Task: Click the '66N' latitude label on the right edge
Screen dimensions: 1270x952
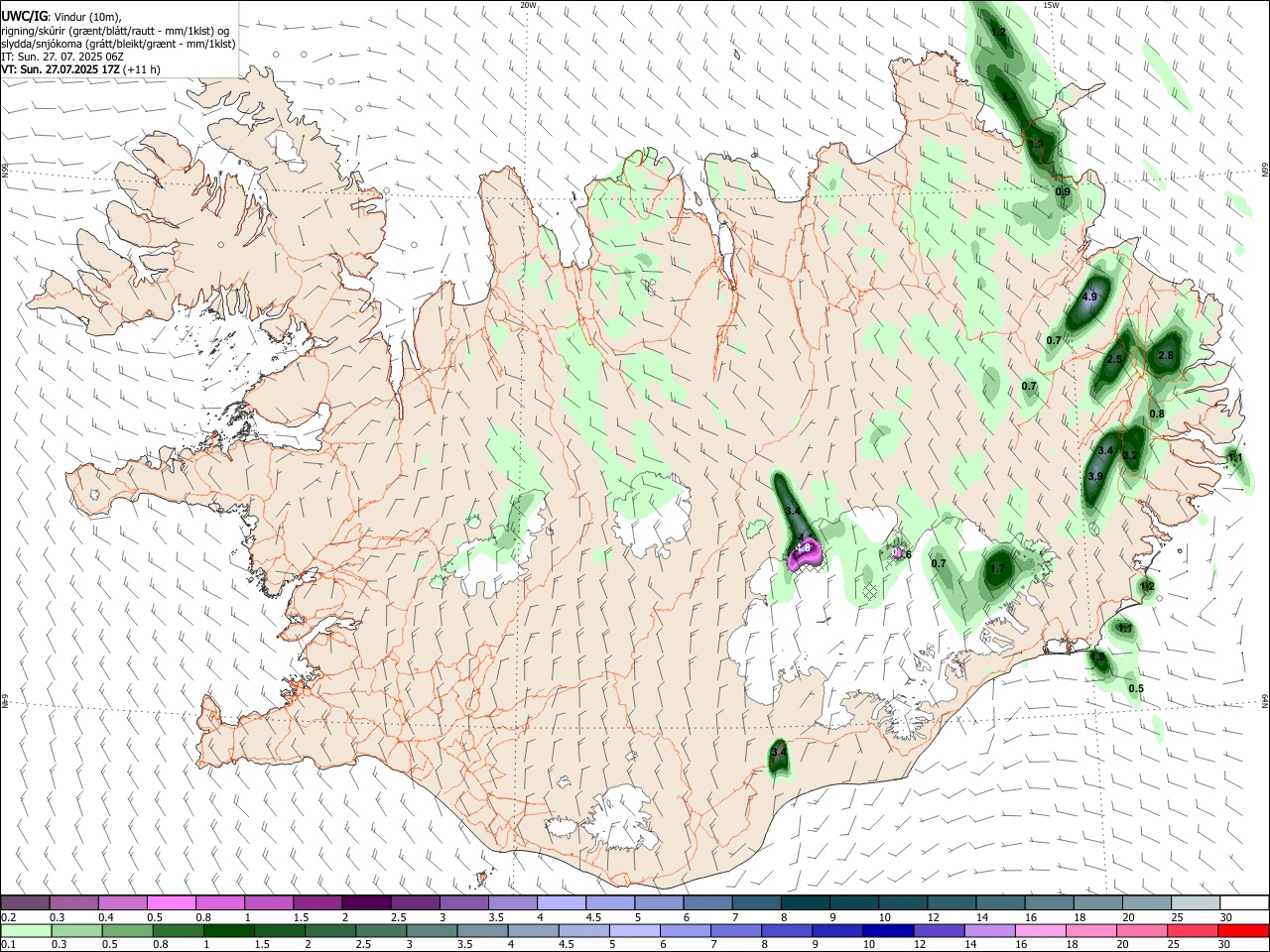Action: pos(1265,170)
